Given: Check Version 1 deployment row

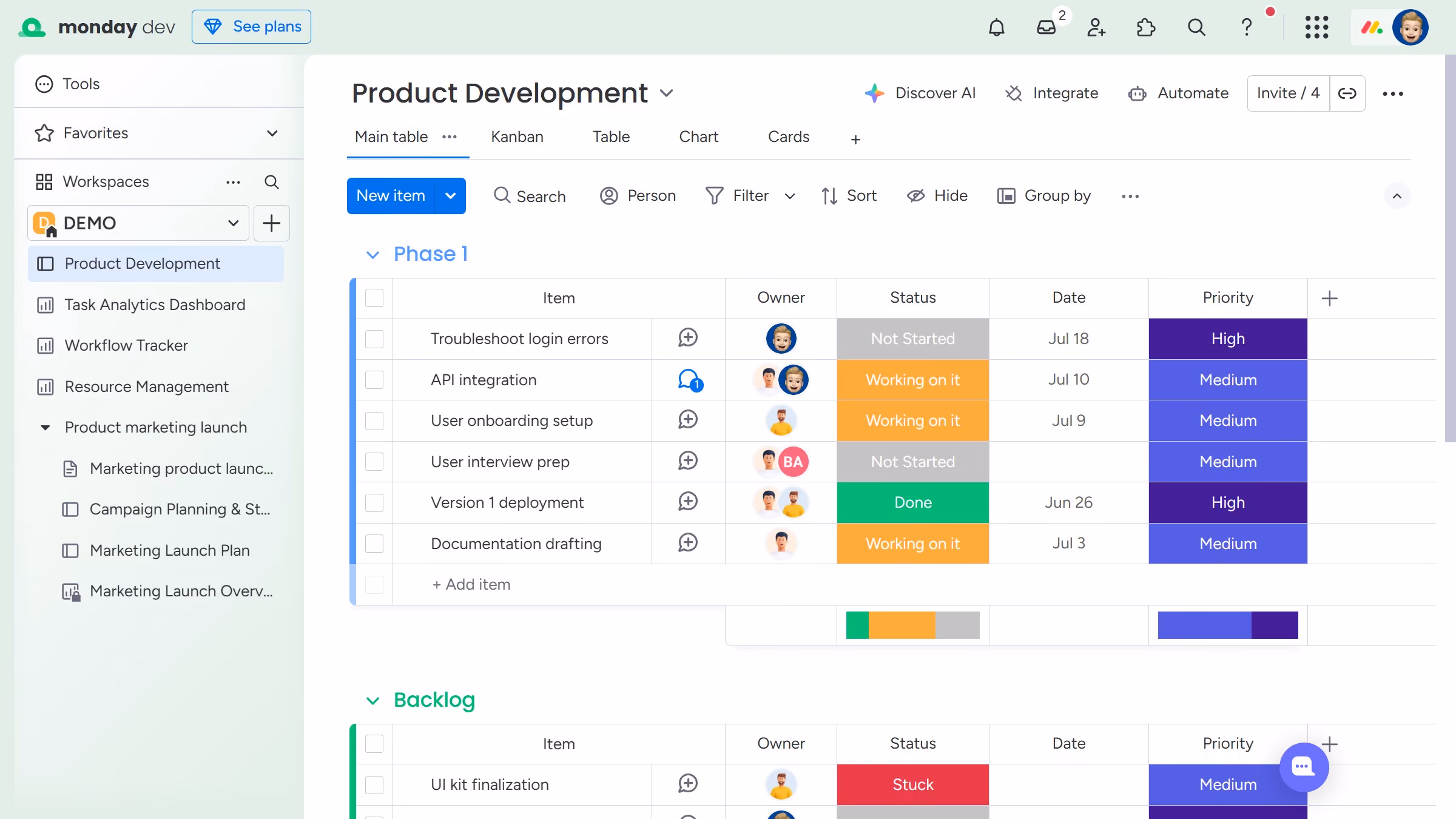Looking at the screenshot, I should coord(374,502).
